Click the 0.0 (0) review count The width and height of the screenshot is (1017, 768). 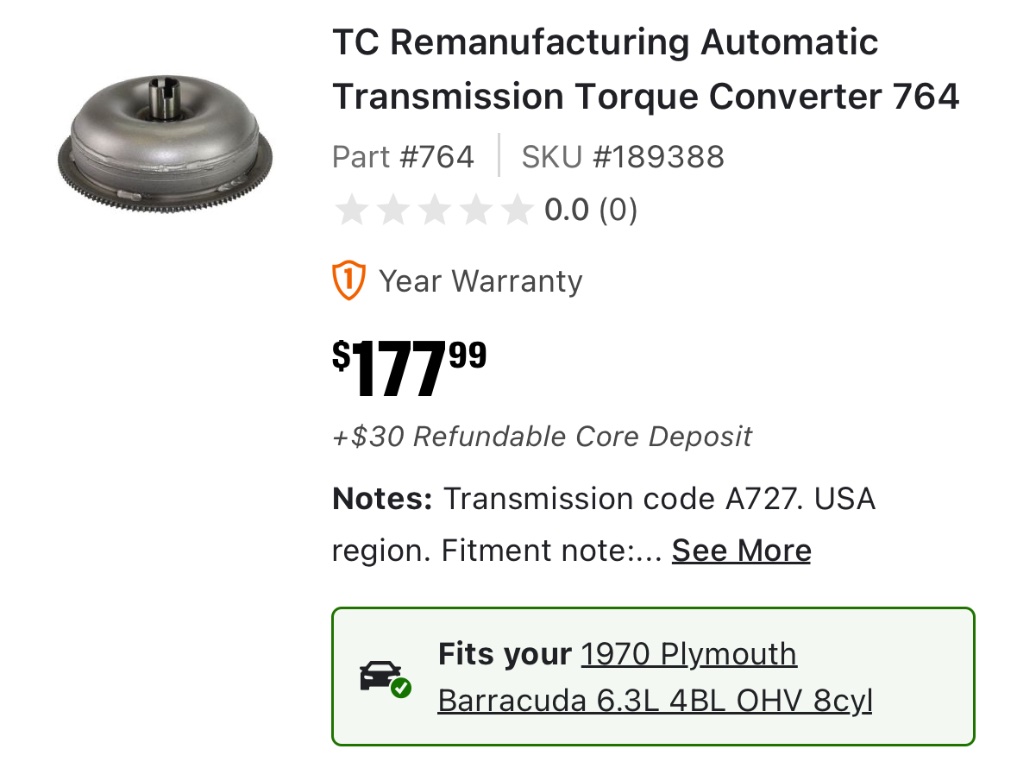[x=590, y=211]
